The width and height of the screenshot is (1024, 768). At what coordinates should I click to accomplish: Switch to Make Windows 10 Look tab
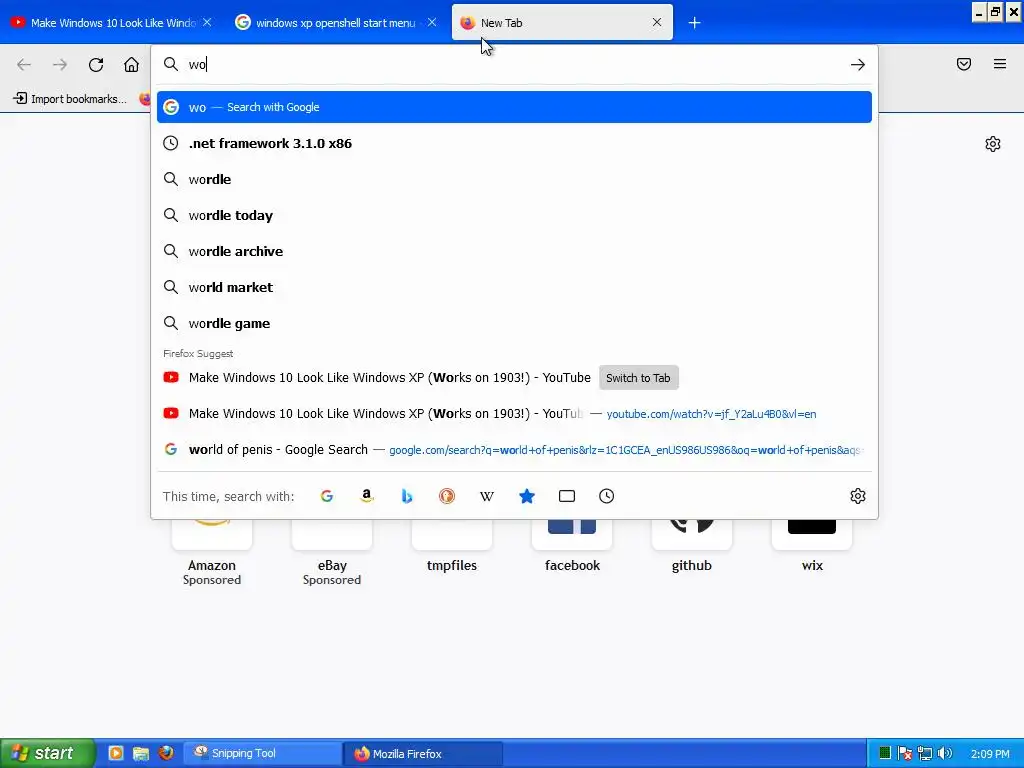tap(111, 23)
